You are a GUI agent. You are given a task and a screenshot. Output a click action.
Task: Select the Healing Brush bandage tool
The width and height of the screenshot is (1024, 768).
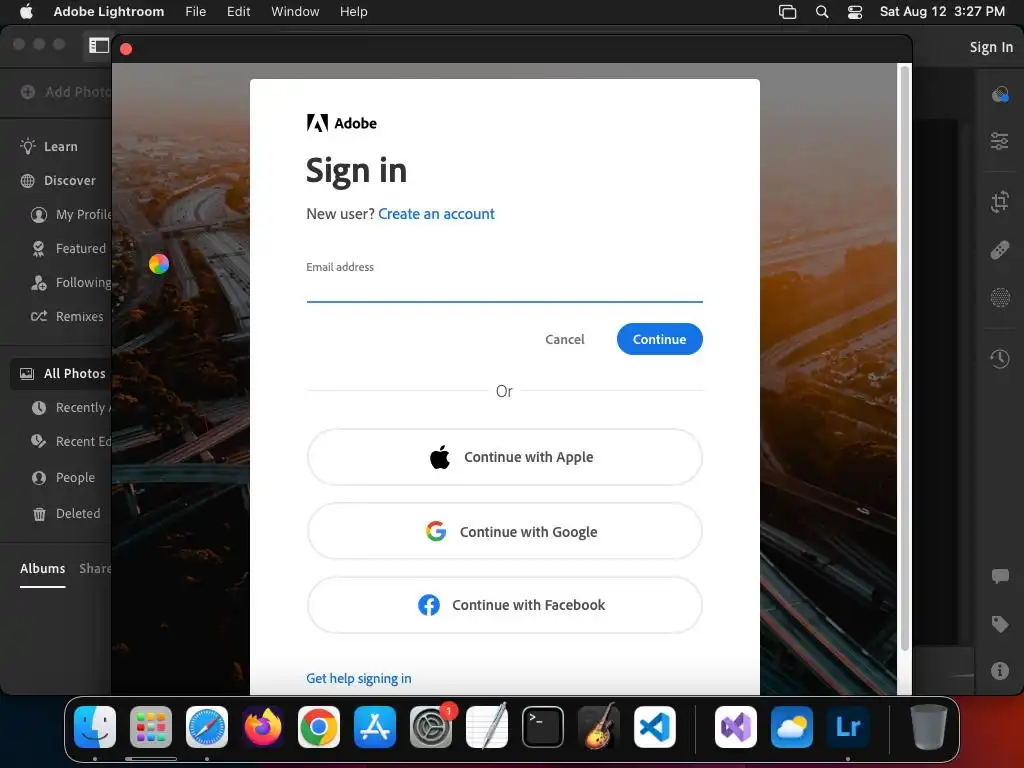[x=1000, y=250]
